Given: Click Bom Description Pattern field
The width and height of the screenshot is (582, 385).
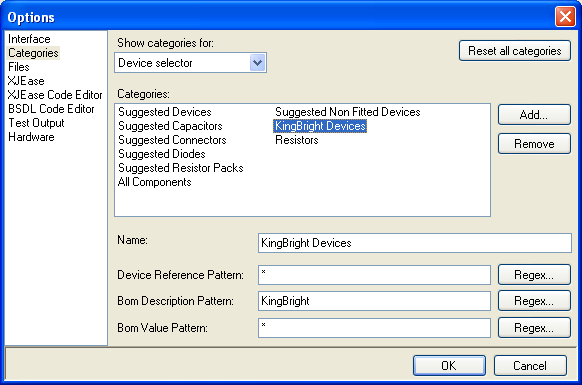Looking at the screenshot, I should tap(374, 301).
